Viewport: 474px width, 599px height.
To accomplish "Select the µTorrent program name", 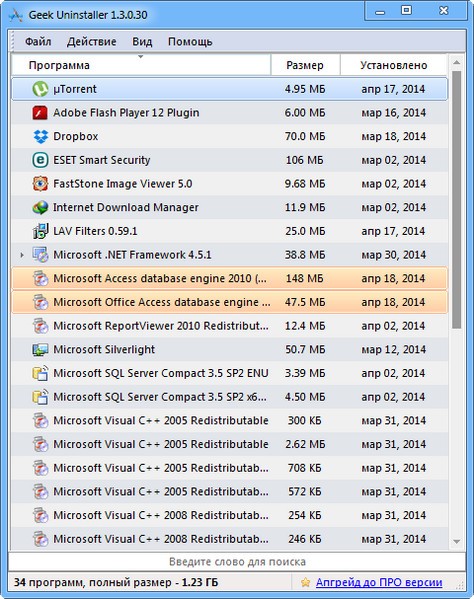I will coord(74,89).
